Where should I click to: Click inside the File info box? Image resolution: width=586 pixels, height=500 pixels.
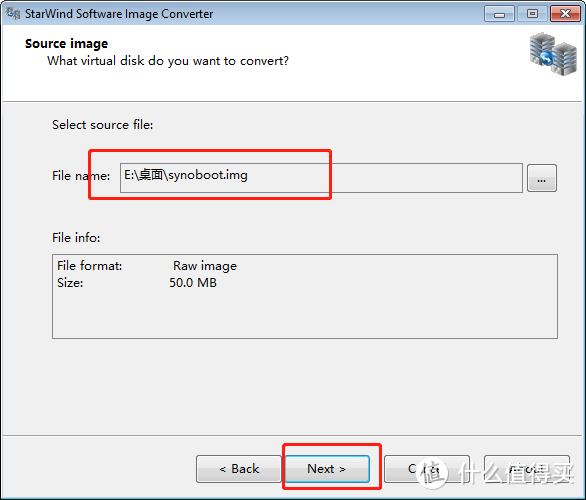[x=305, y=297]
